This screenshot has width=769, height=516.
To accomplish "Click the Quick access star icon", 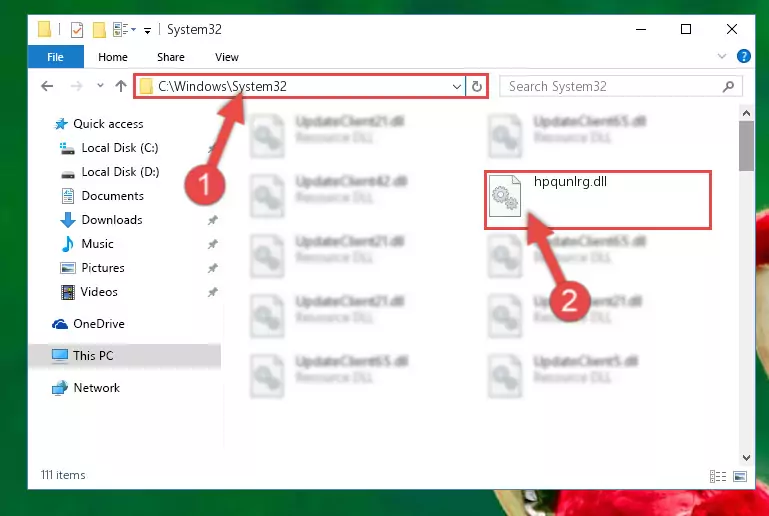I will pyautogui.click(x=61, y=124).
